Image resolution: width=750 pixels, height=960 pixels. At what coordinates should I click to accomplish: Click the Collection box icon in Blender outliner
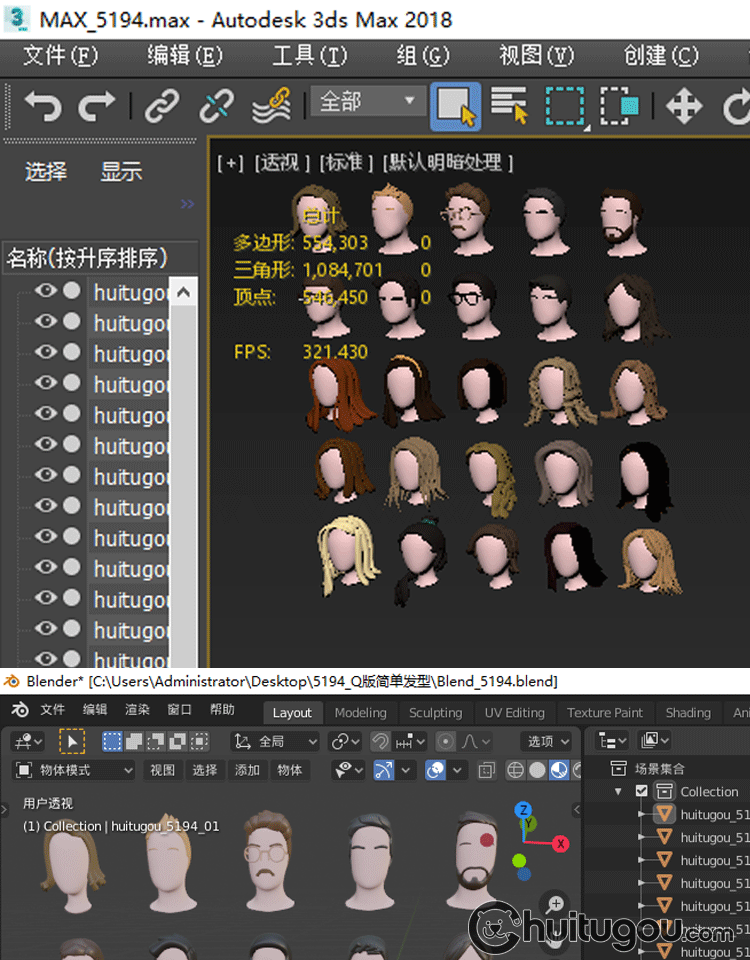tap(664, 792)
